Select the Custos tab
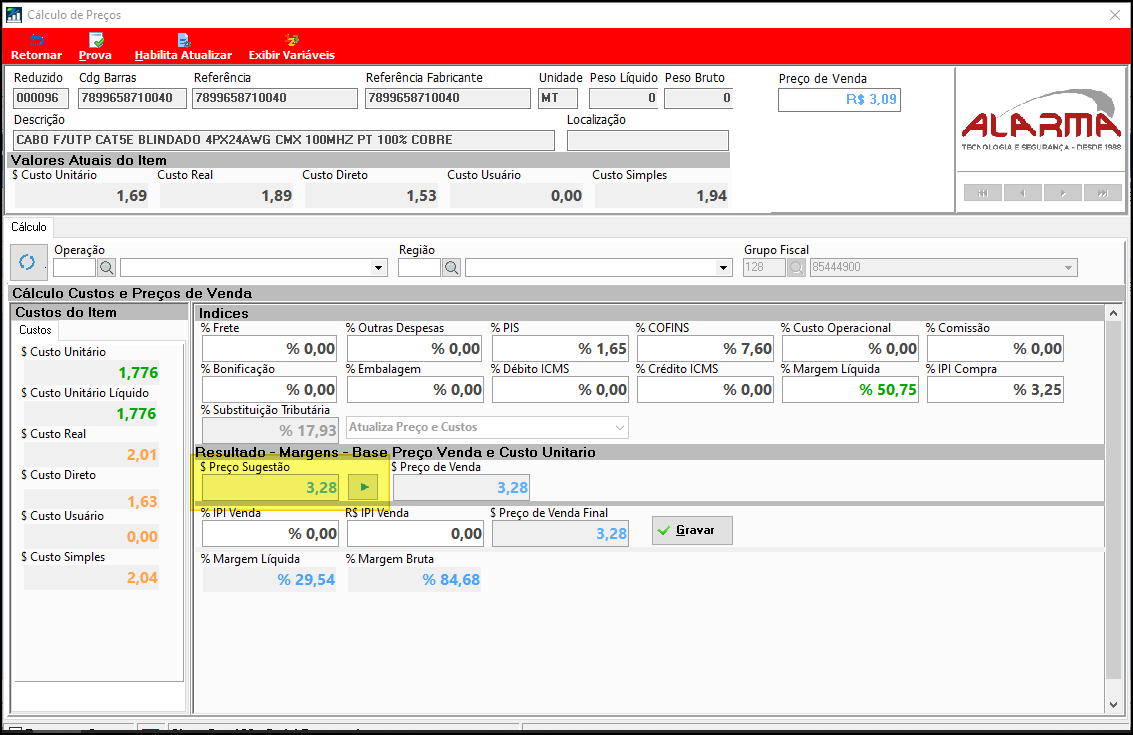 tap(35, 330)
